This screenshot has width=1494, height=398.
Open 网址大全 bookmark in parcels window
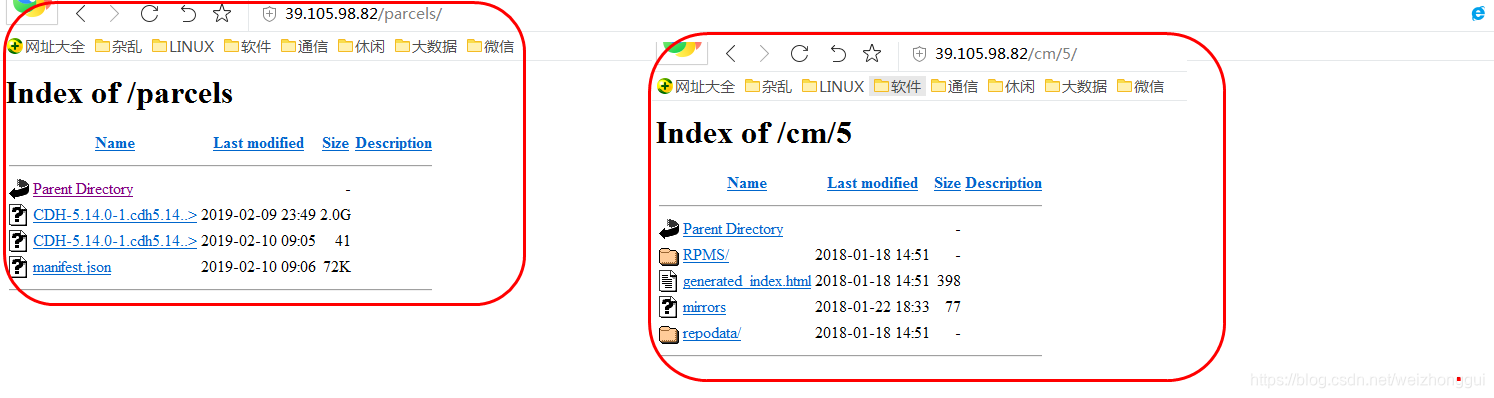46,46
